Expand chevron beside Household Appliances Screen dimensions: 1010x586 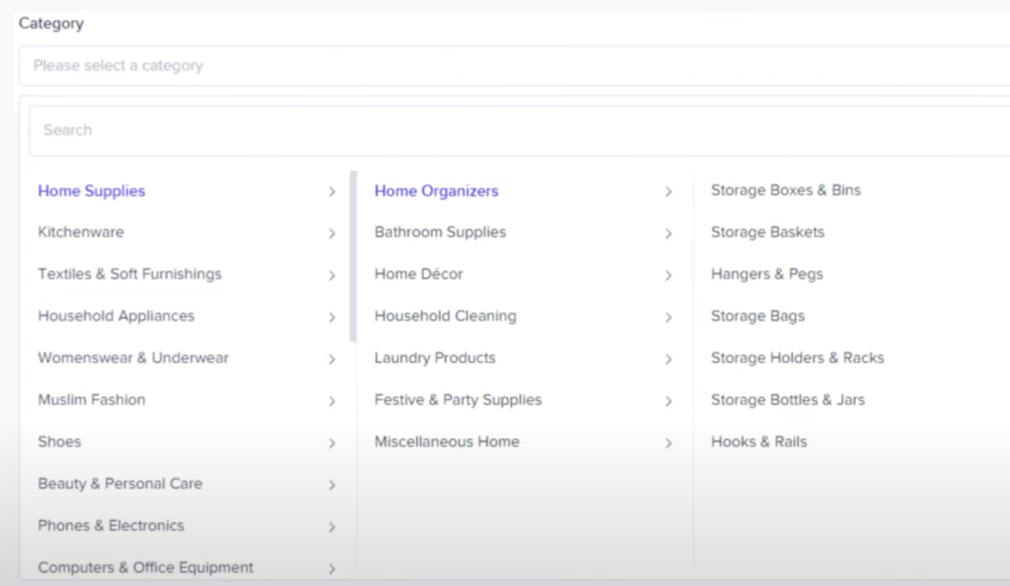pyautogui.click(x=332, y=317)
